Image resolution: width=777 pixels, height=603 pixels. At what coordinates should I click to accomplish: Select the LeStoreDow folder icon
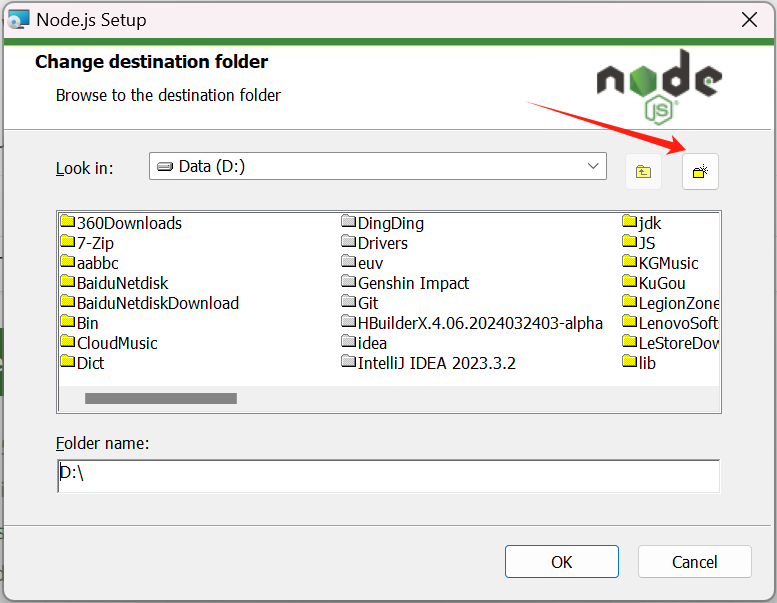point(630,341)
